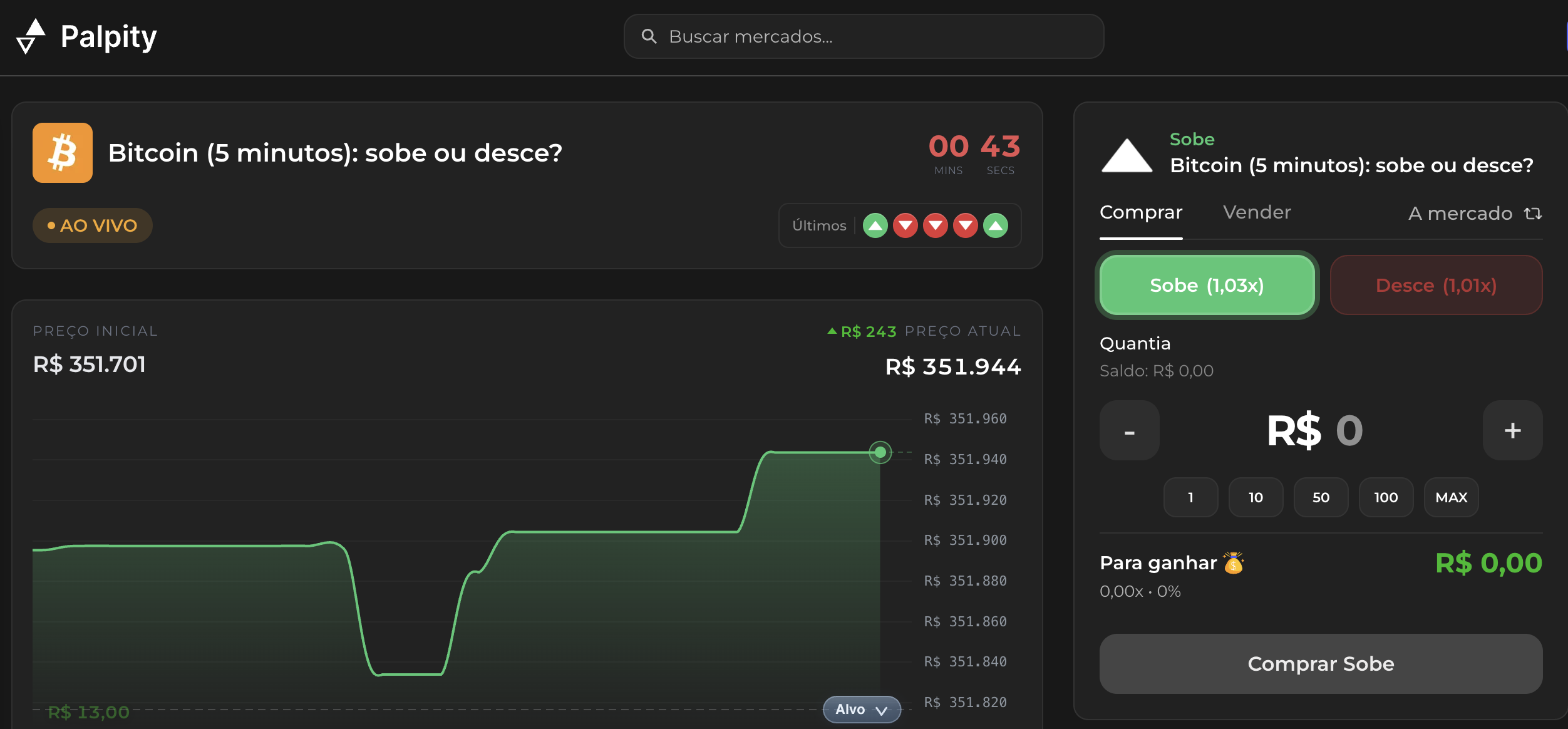Viewport: 1568px width, 729px height.
Task: Decrease amount with minus button
Action: point(1130,430)
